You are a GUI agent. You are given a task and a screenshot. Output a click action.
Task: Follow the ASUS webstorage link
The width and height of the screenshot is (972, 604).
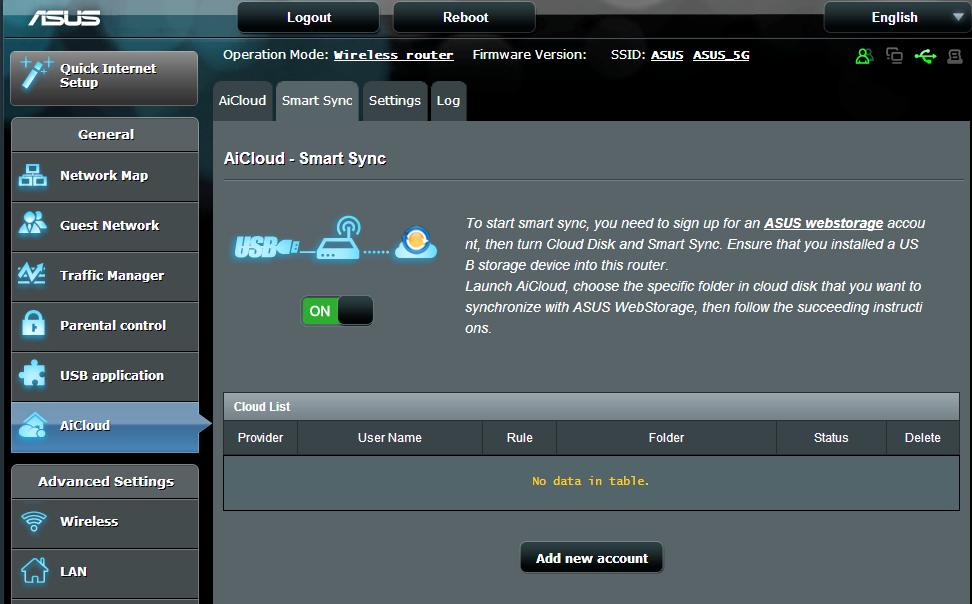(x=823, y=223)
